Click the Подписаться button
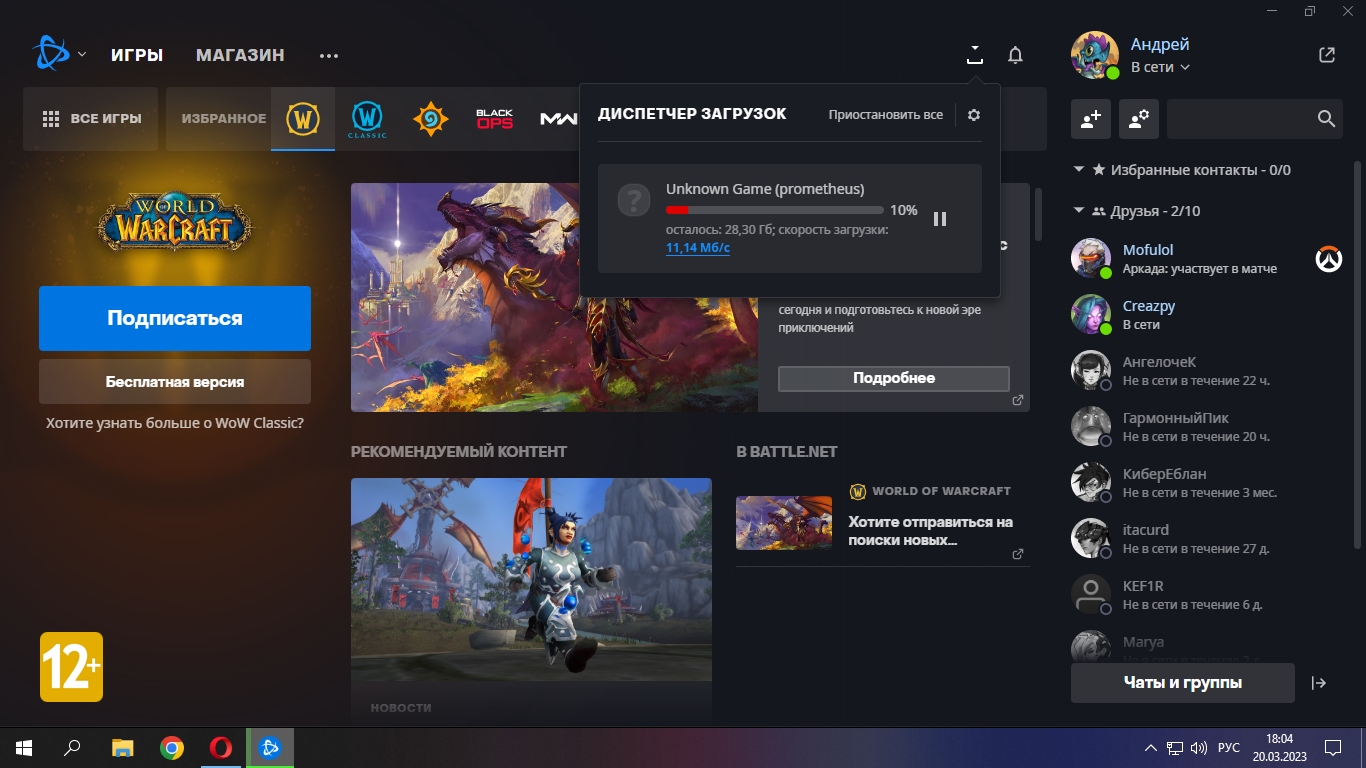The width and height of the screenshot is (1366, 768). tap(175, 318)
